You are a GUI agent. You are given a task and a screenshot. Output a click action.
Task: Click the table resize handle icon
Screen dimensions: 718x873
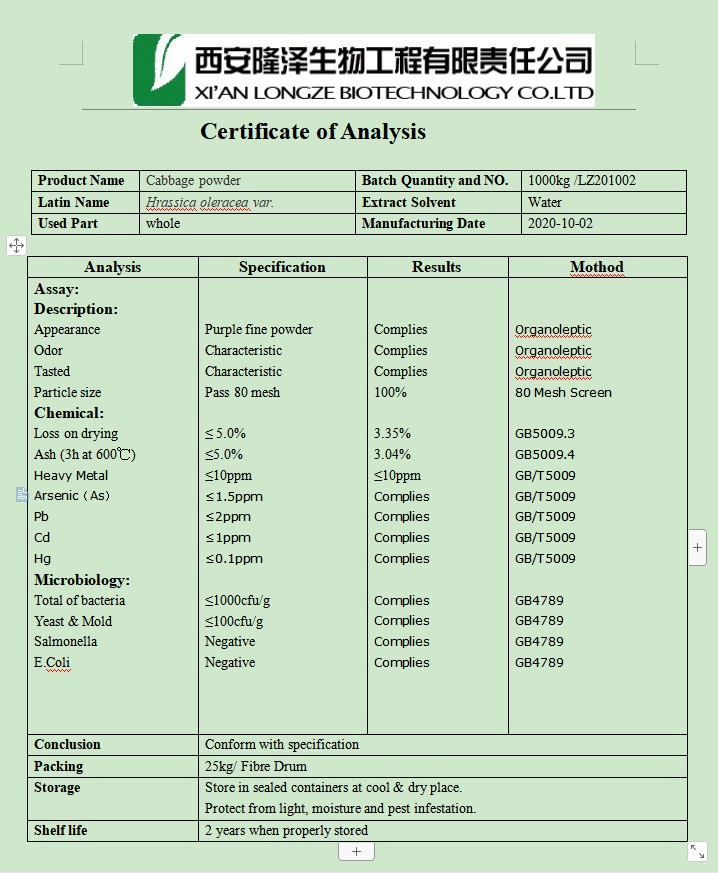tap(697, 851)
